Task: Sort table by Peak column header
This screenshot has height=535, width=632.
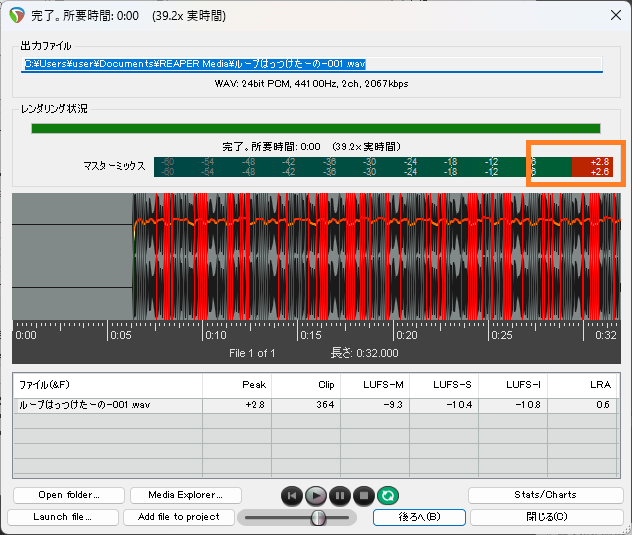Action: 236,384
